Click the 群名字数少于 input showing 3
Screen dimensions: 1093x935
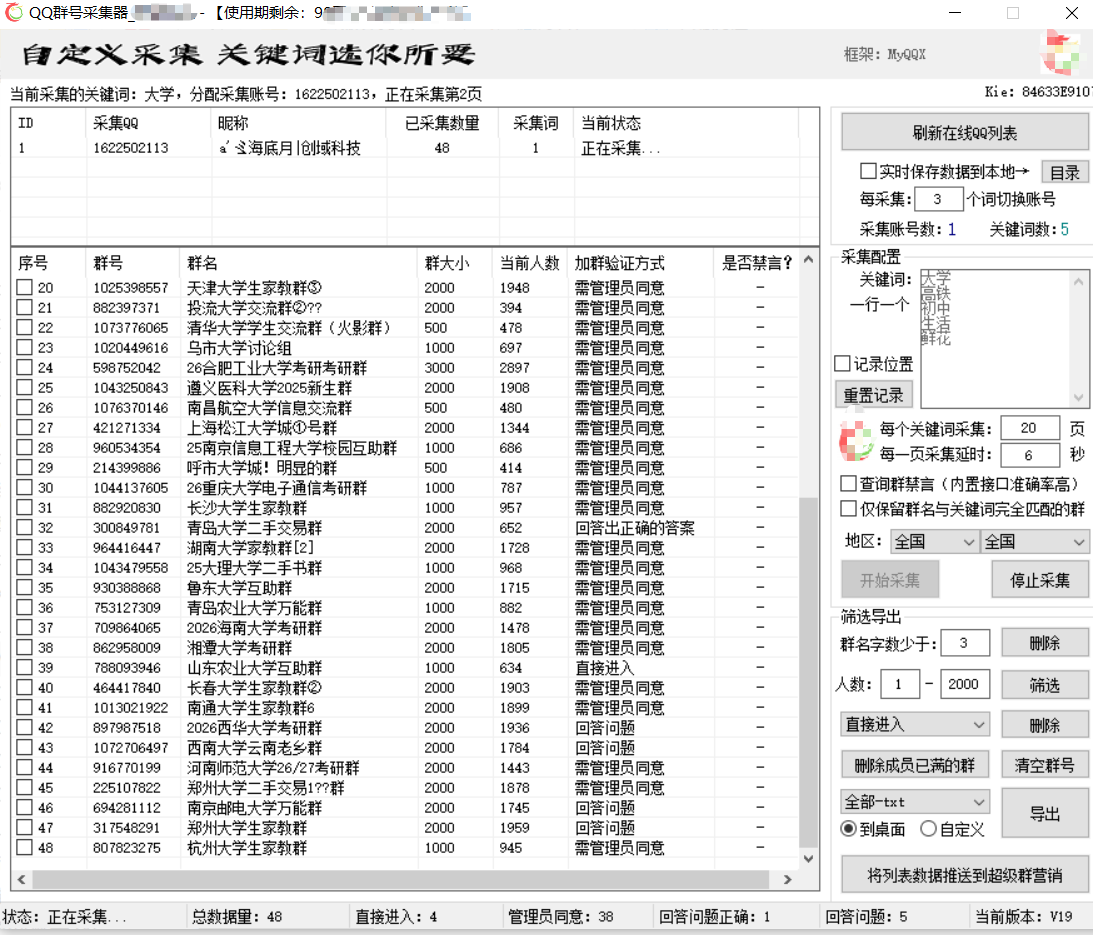click(x=965, y=643)
